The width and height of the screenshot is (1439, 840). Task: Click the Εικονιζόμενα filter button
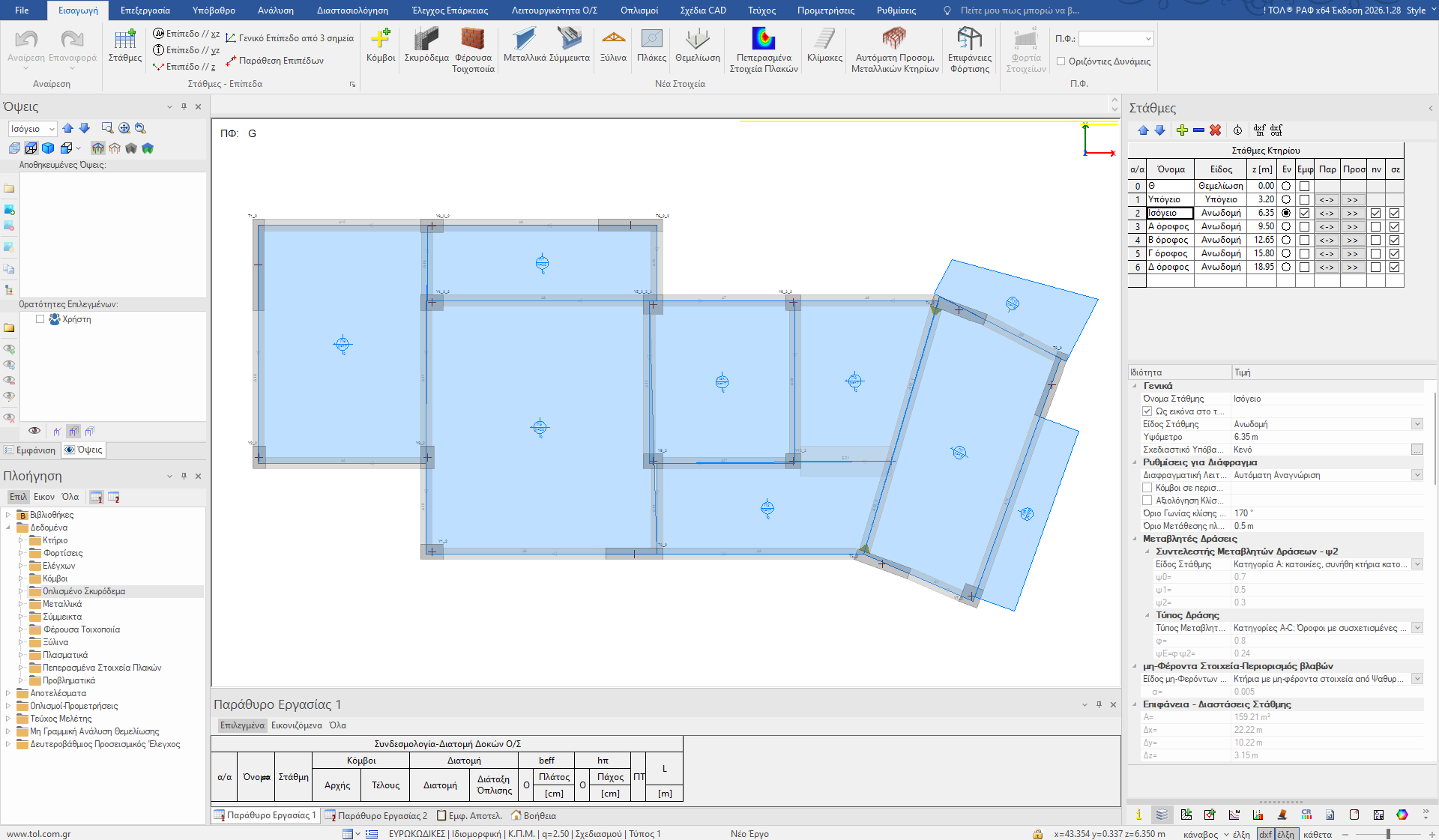(x=297, y=725)
